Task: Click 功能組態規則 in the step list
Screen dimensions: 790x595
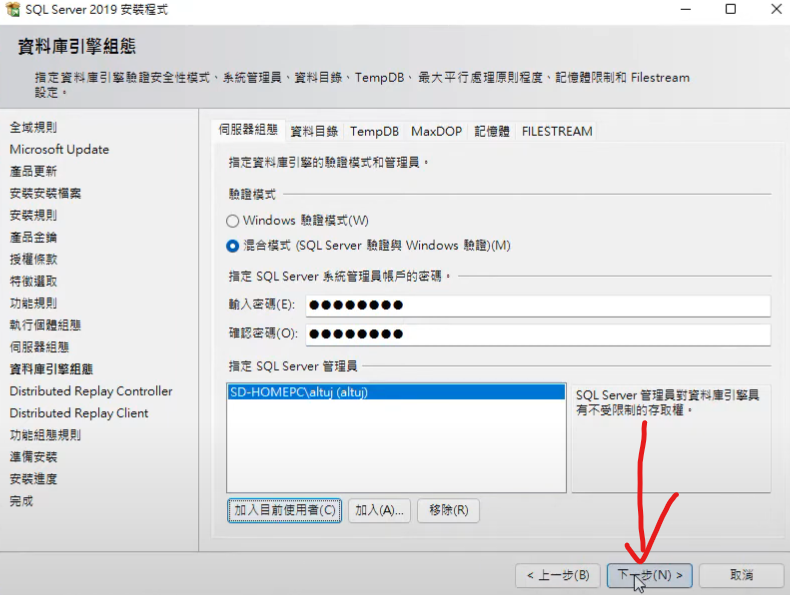Action: pos(45,435)
